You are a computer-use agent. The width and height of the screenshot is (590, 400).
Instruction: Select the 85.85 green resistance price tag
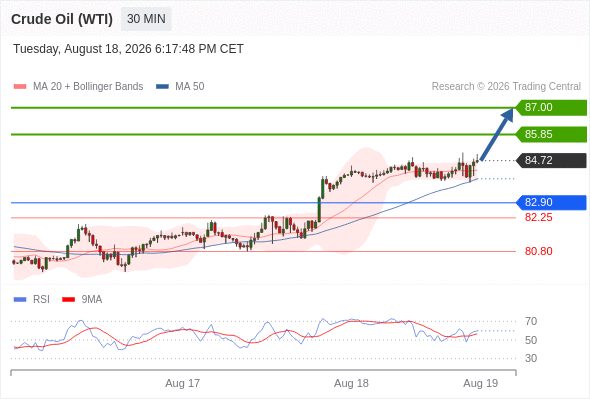(551, 134)
